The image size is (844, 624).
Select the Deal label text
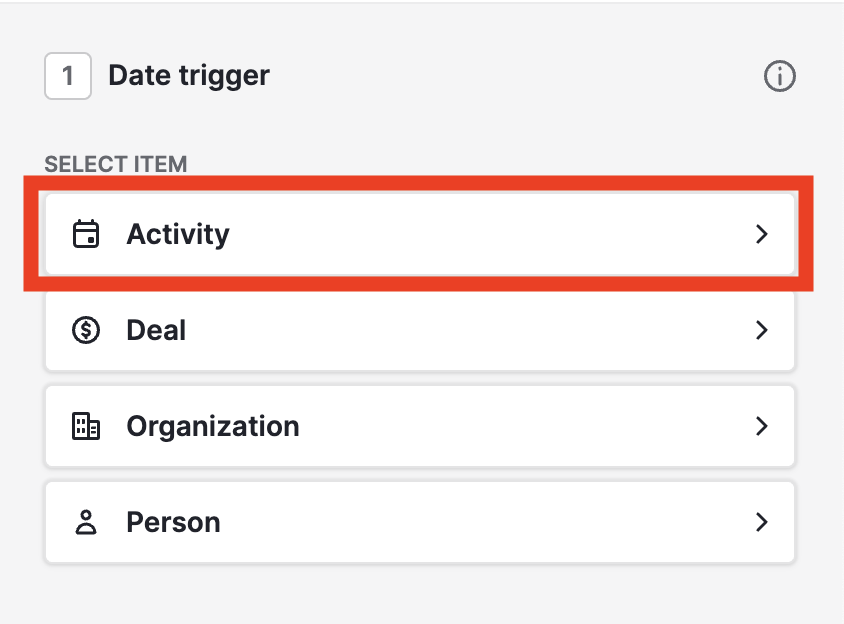[x=156, y=330]
